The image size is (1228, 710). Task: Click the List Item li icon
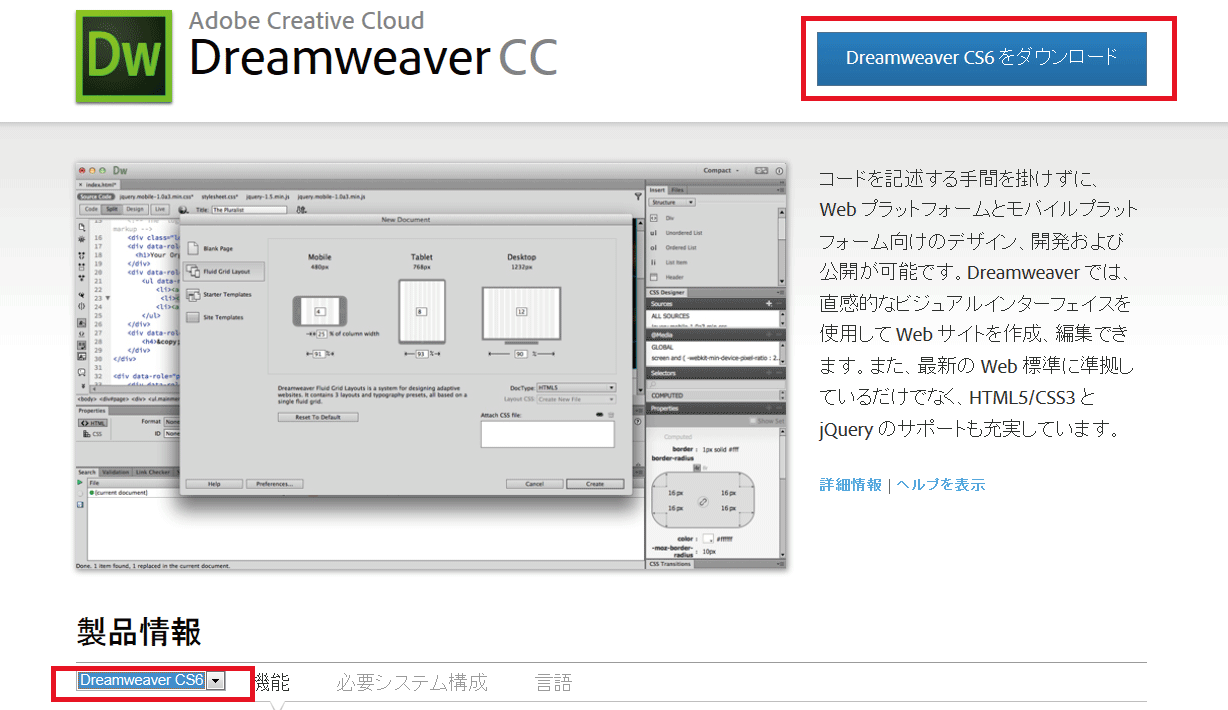click(x=654, y=262)
